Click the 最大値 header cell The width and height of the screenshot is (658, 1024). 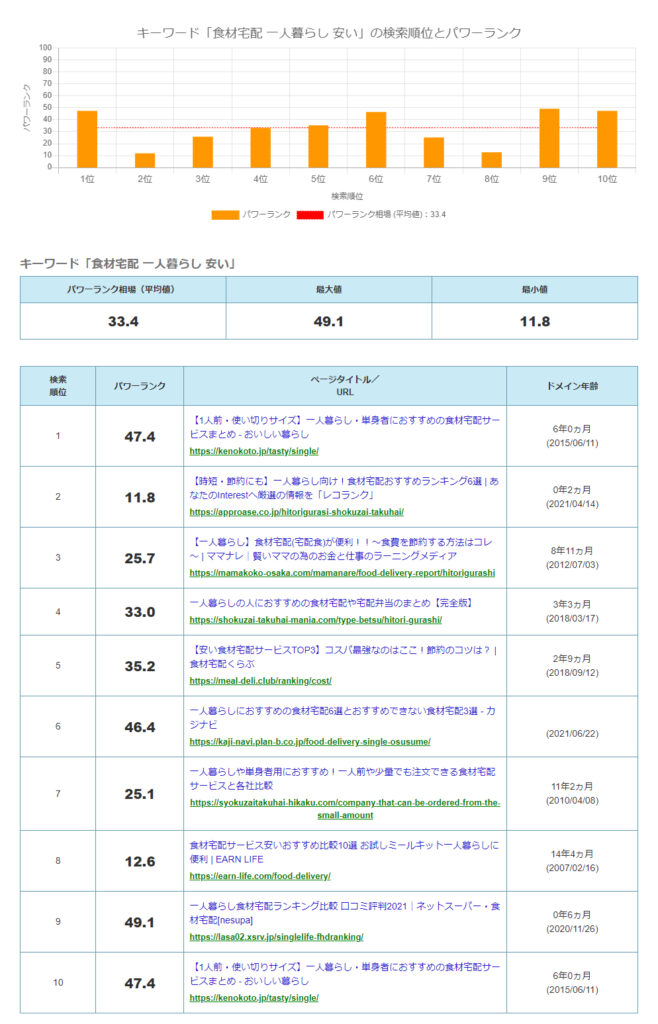328,289
